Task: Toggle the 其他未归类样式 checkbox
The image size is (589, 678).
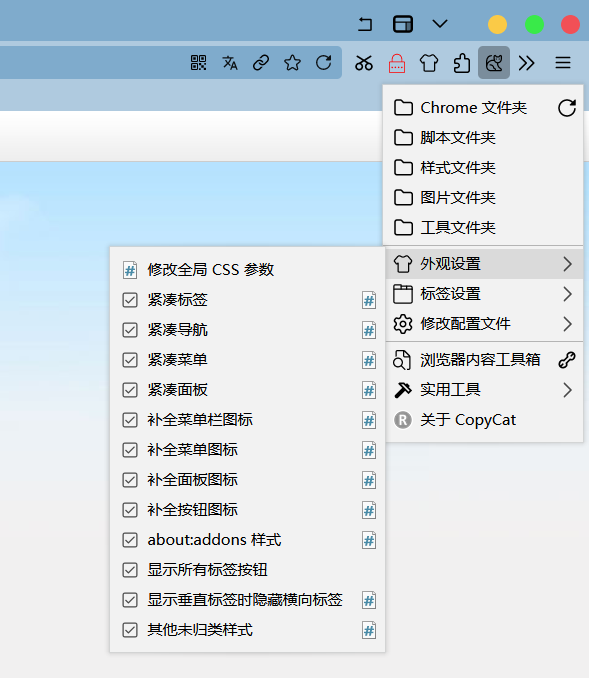Action: tap(130, 630)
